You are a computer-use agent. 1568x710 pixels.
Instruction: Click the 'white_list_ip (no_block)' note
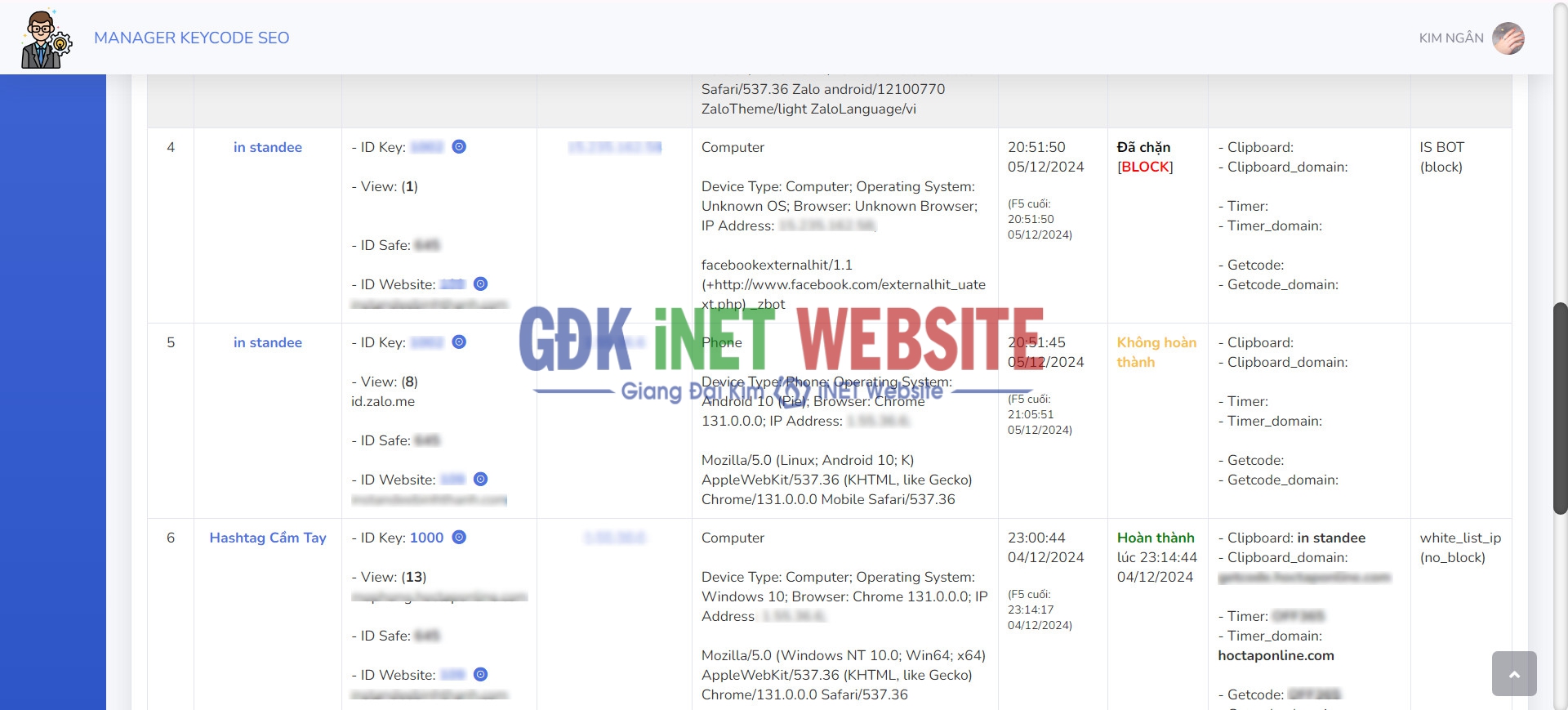[x=1460, y=547]
